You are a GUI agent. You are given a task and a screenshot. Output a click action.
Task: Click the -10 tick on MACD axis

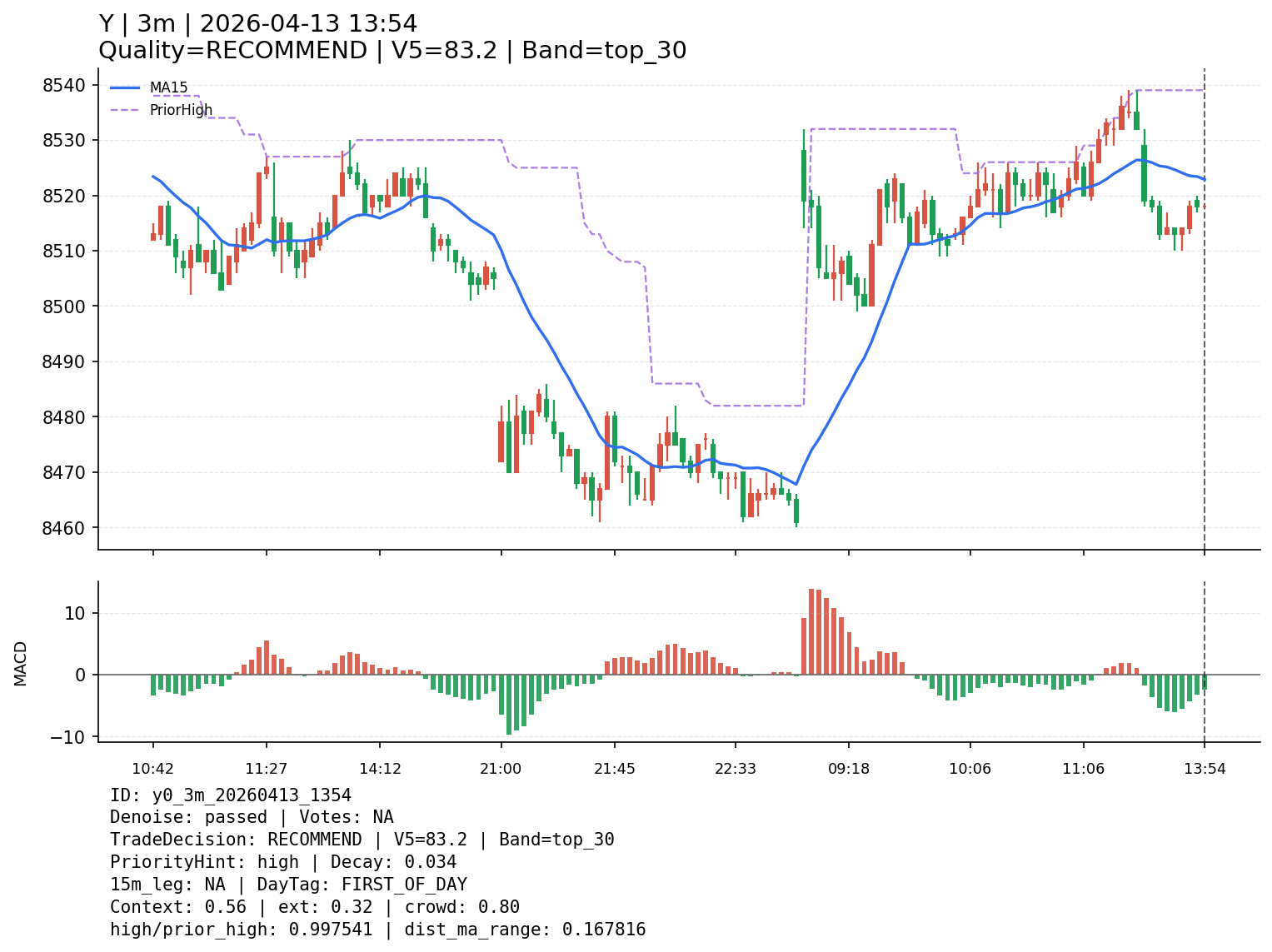pyautogui.click(x=68, y=737)
